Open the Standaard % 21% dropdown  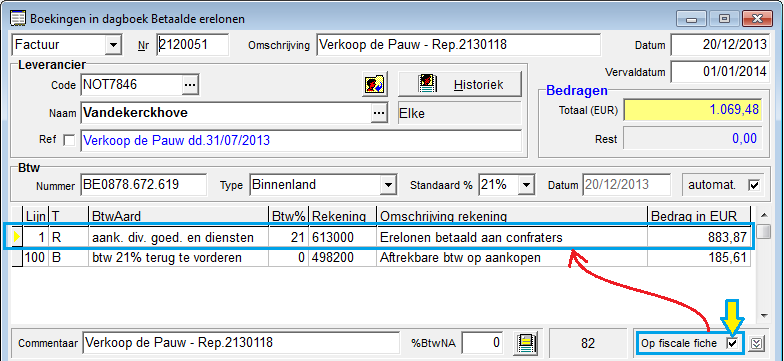pos(526,185)
